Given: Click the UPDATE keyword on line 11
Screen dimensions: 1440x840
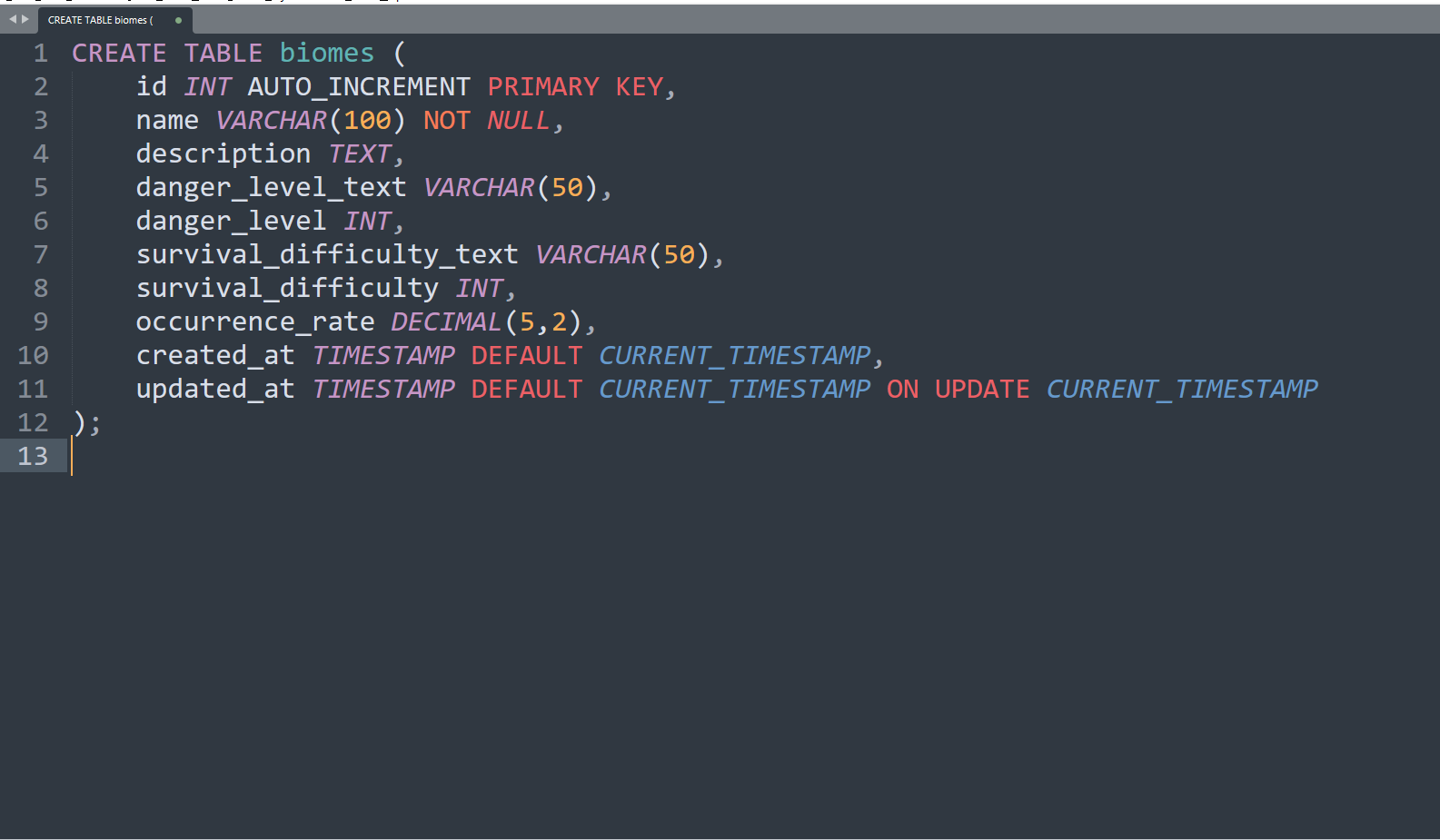Looking at the screenshot, I should point(982,390).
